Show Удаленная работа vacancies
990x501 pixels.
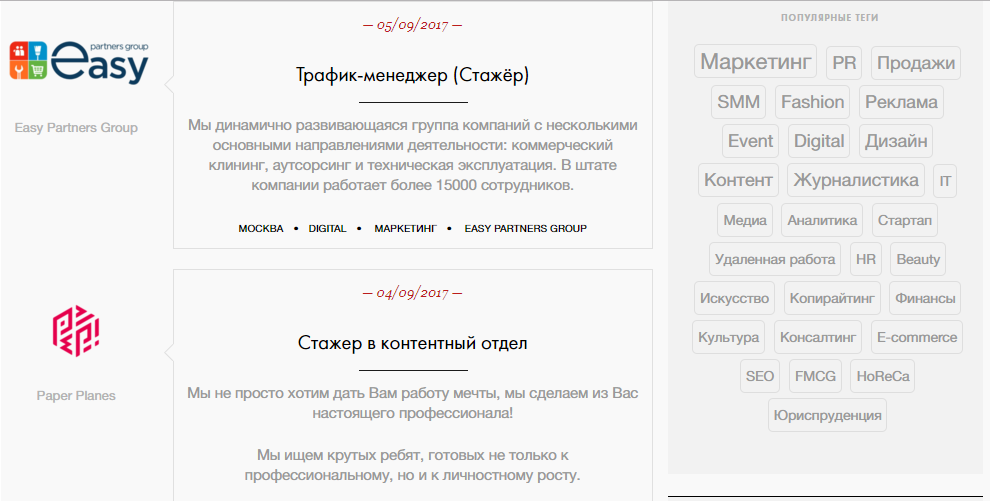point(775,259)
